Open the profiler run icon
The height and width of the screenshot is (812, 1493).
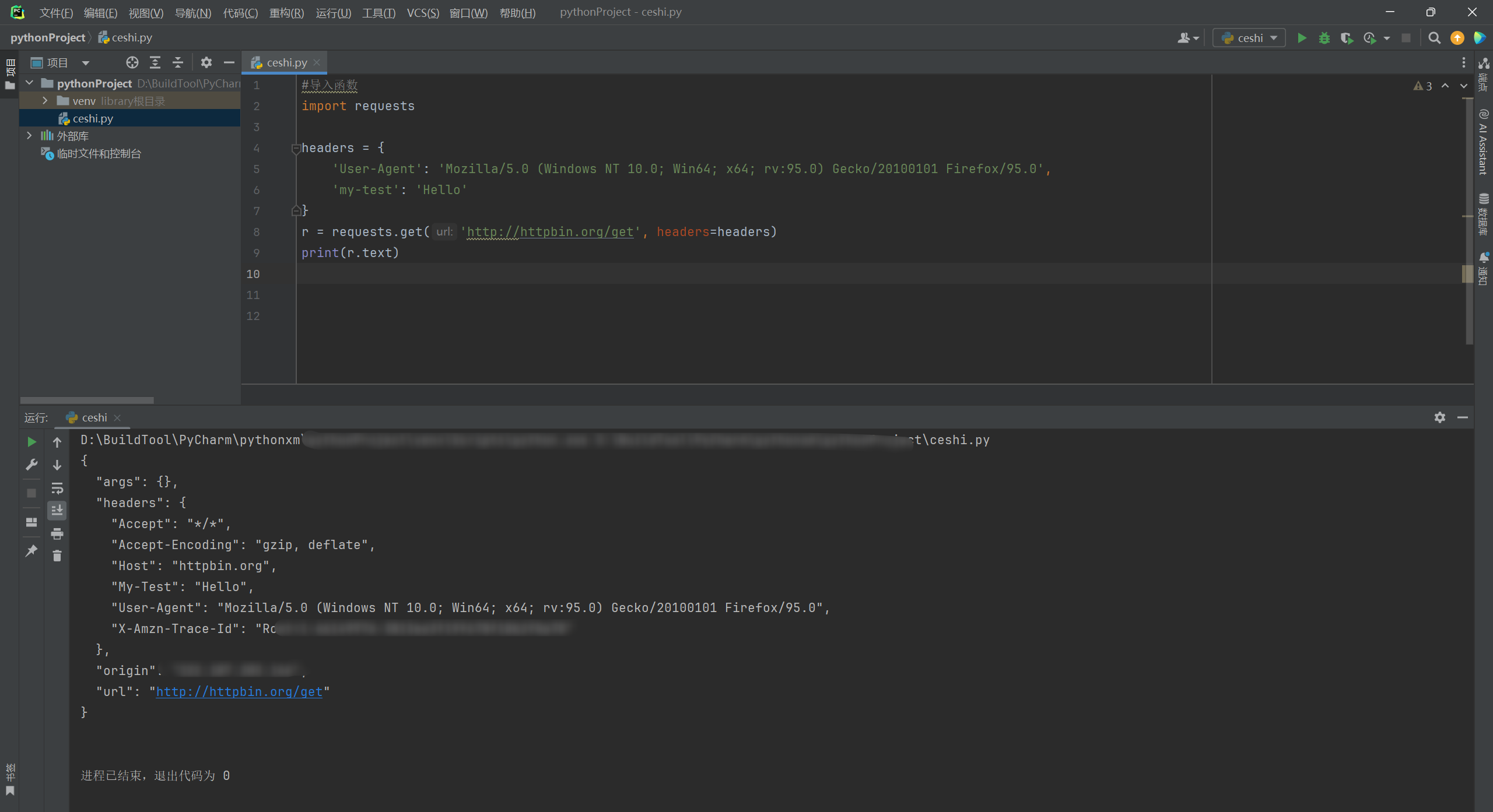[1370, 38]
